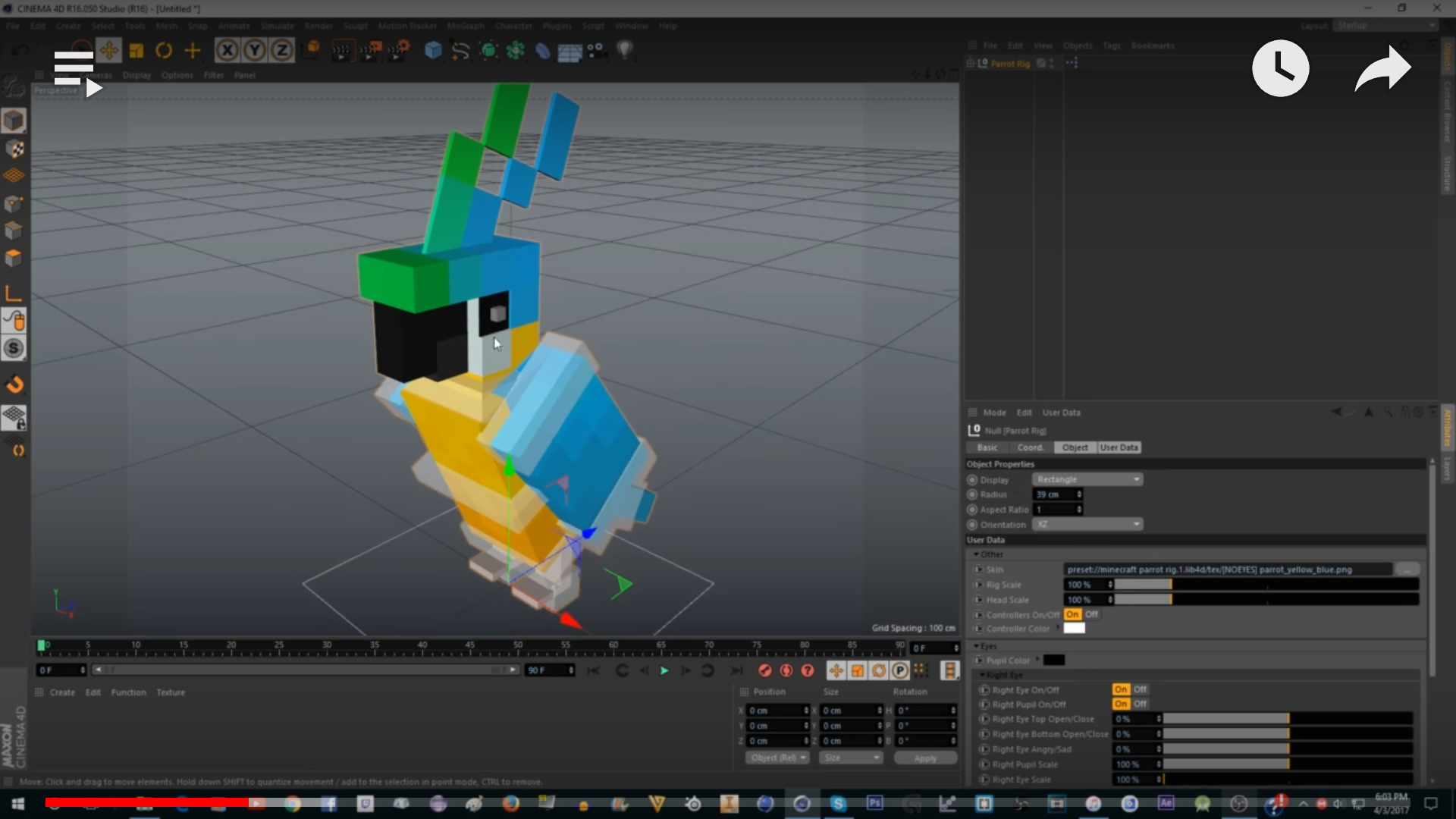
Task: Click the Apply coordinates button
Action: pos(925,758)
